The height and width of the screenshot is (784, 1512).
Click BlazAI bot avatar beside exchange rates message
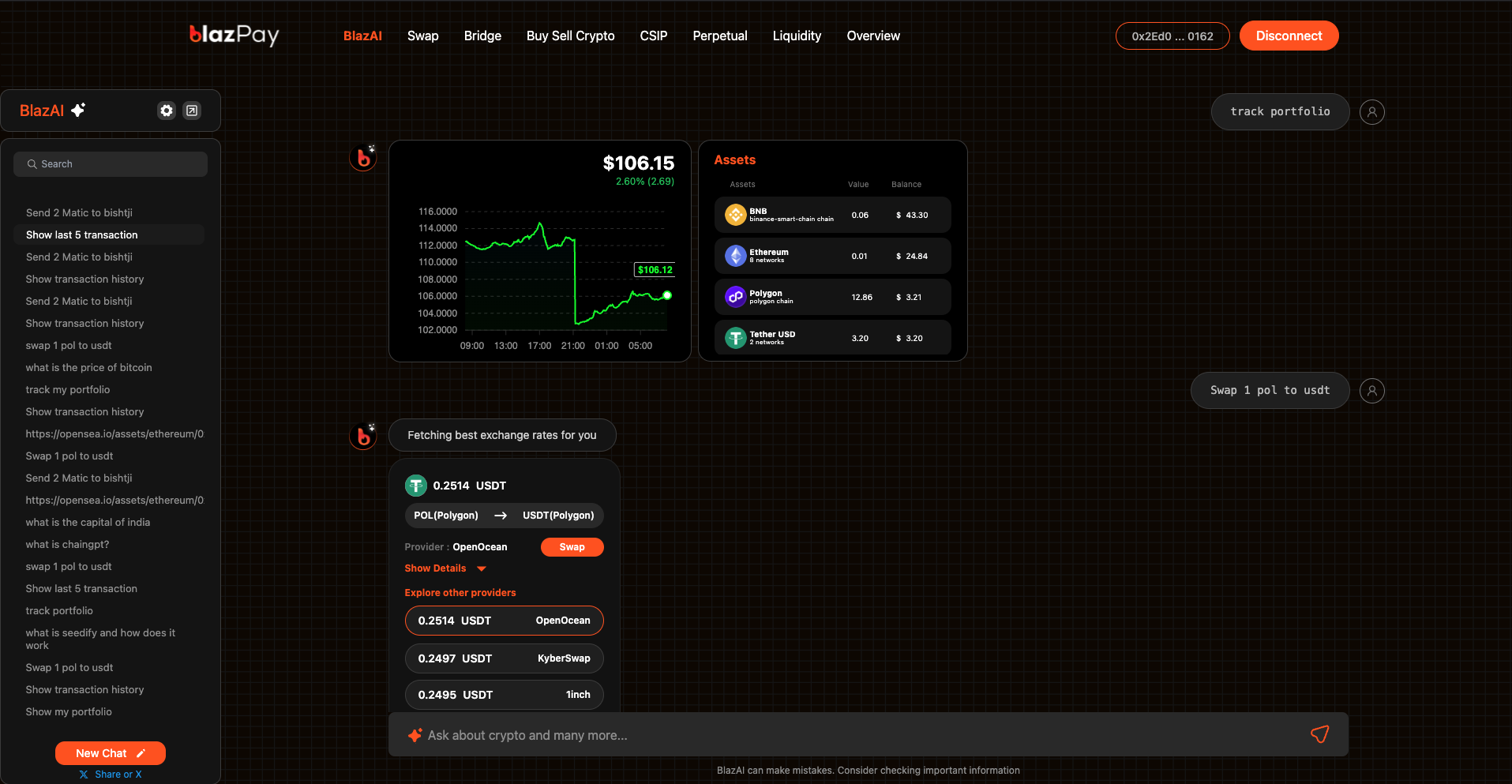pyautogui.click(x=363, y=436)
